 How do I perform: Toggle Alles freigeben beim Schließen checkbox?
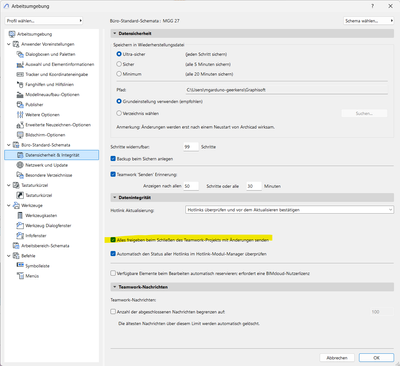113,240
